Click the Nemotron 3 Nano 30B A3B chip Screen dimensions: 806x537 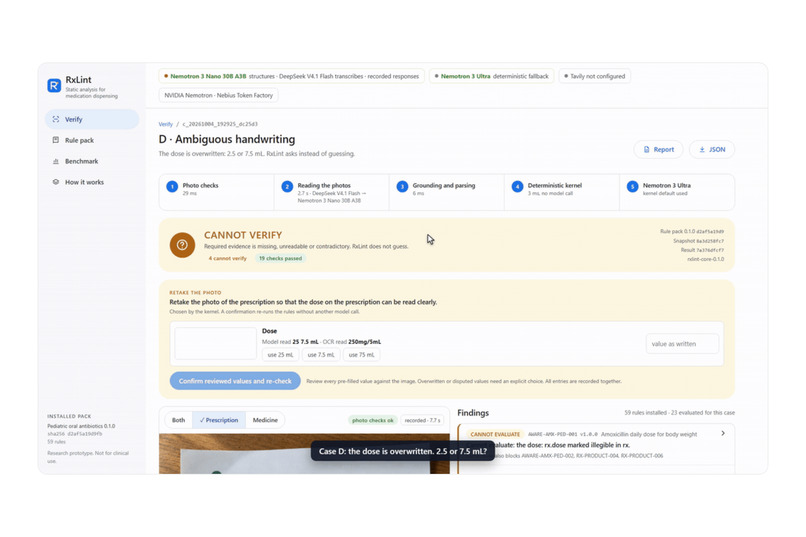[291, 76]
